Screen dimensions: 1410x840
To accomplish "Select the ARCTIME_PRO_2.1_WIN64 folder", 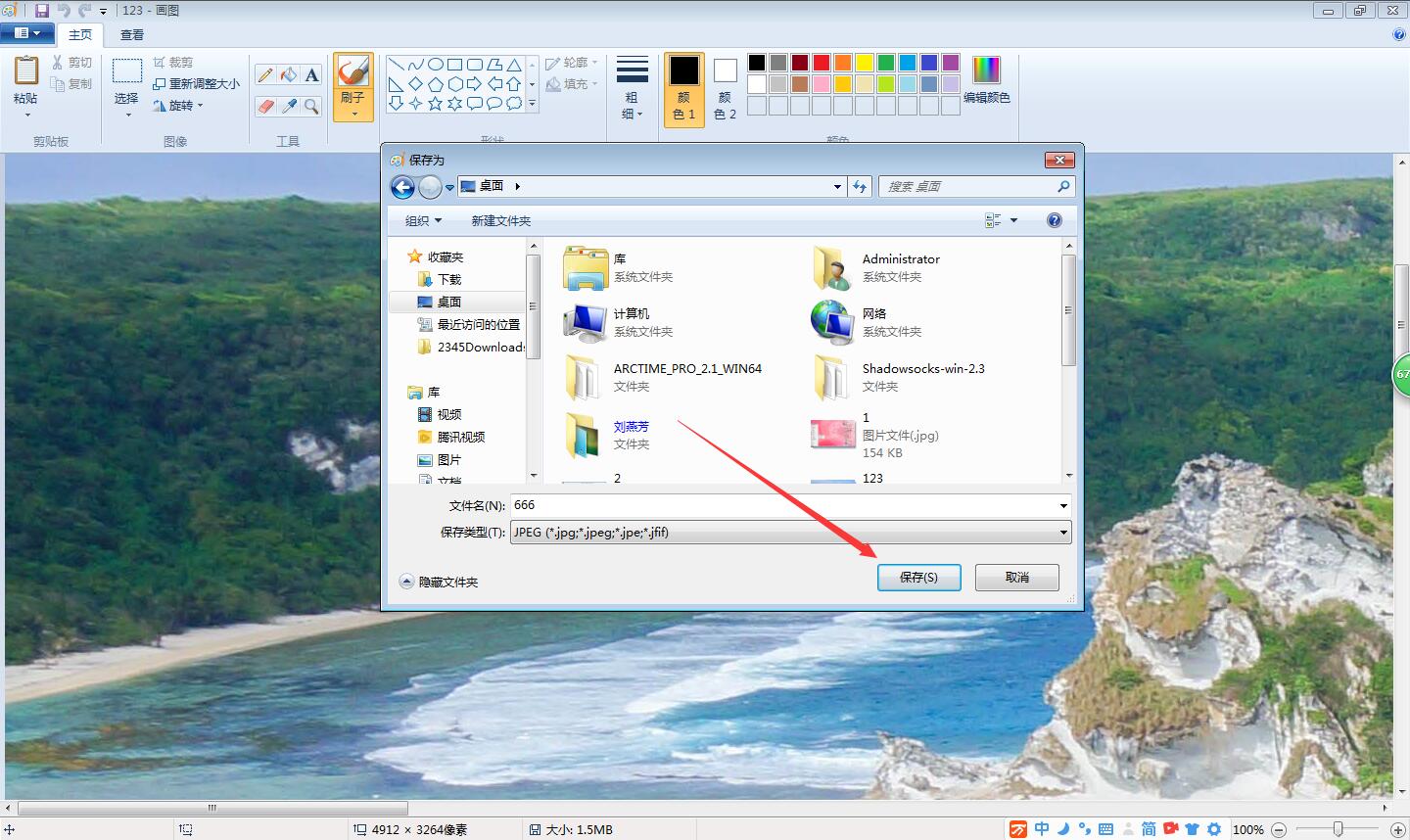I will tap(664, 378).
